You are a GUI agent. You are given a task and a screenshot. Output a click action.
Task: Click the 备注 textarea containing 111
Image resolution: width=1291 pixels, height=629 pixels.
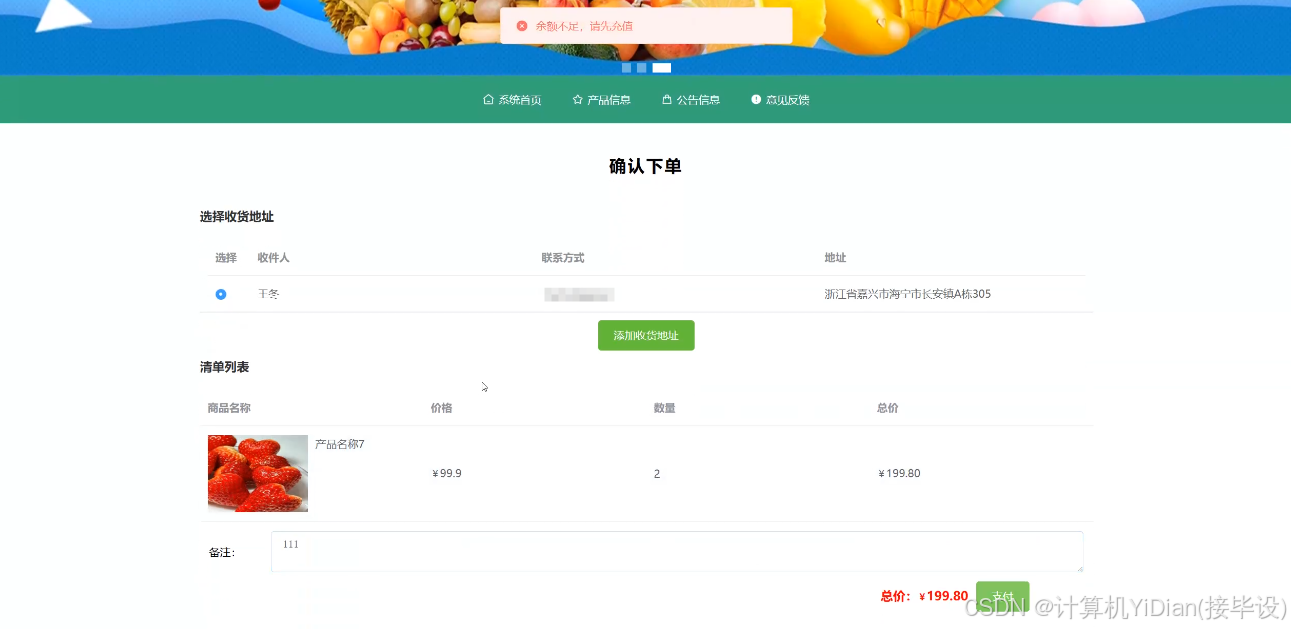click(x=677, y=552)
